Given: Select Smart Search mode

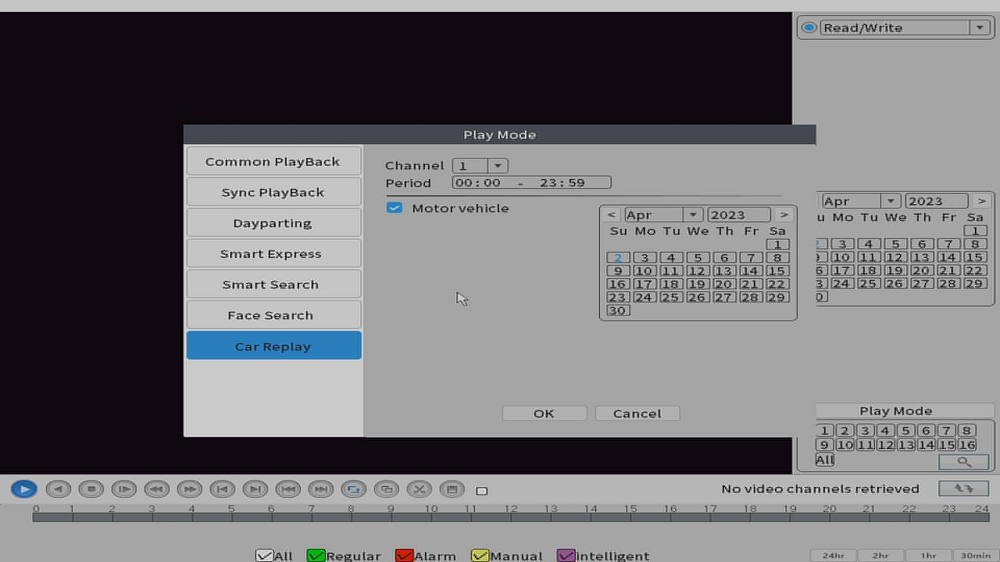Looking at the screenshot, I should click(x=274, y=285).
